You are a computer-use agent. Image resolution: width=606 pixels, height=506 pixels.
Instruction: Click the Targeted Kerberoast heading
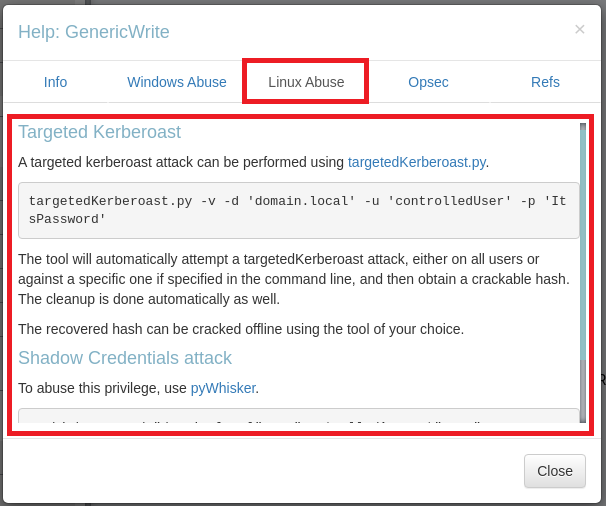99,132
